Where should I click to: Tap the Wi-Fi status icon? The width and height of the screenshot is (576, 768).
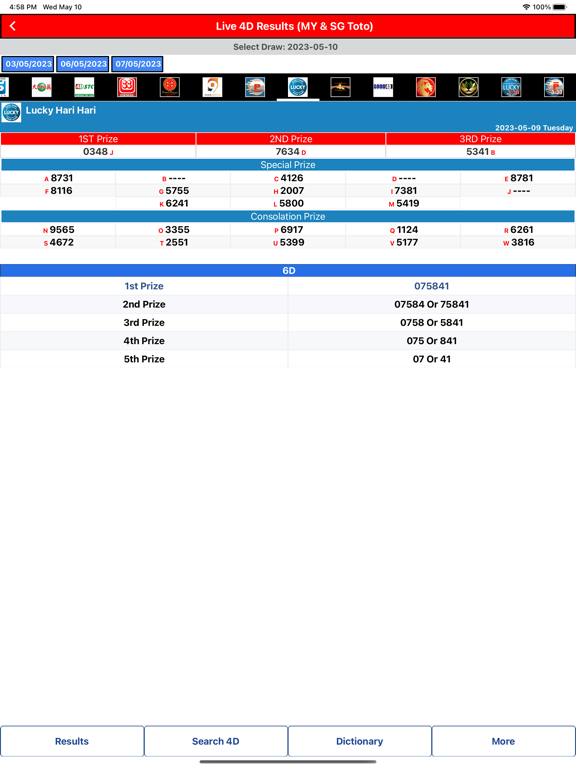coord(527,7)
